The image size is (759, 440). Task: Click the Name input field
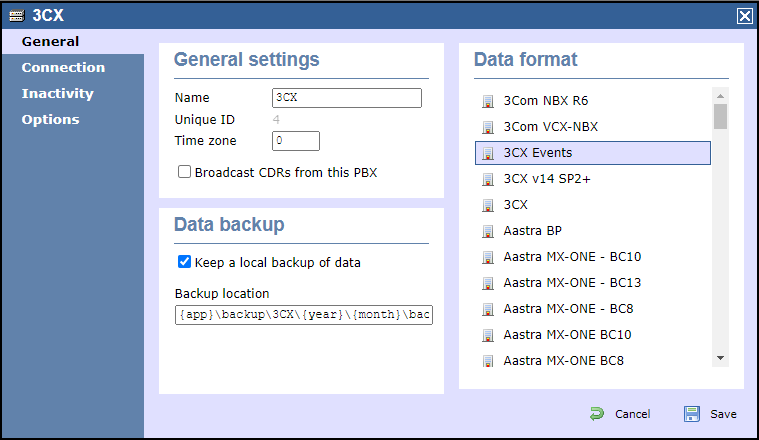pyautogui.click(x=347, y=98)
